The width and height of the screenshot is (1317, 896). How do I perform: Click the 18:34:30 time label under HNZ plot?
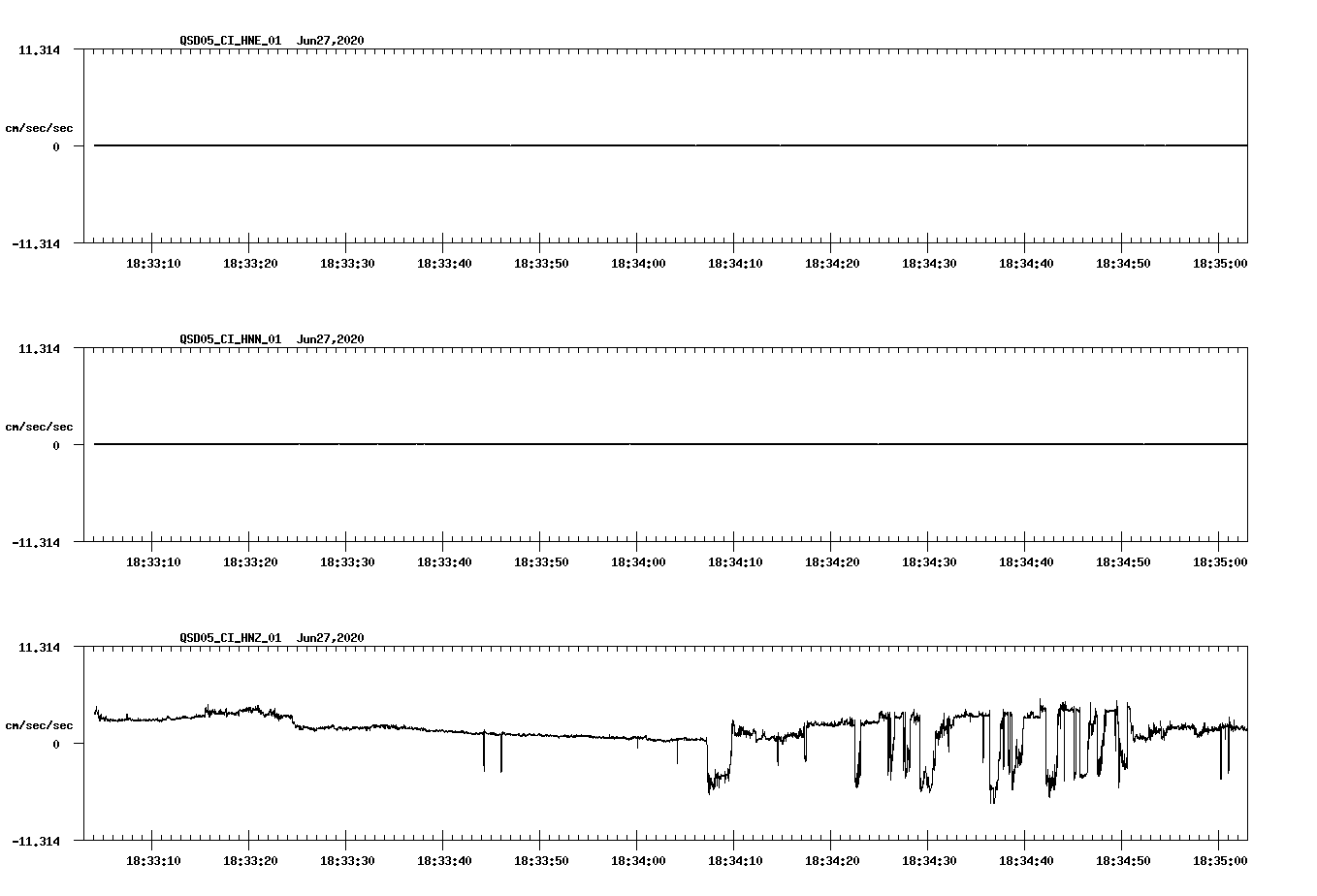click(929, 861)
